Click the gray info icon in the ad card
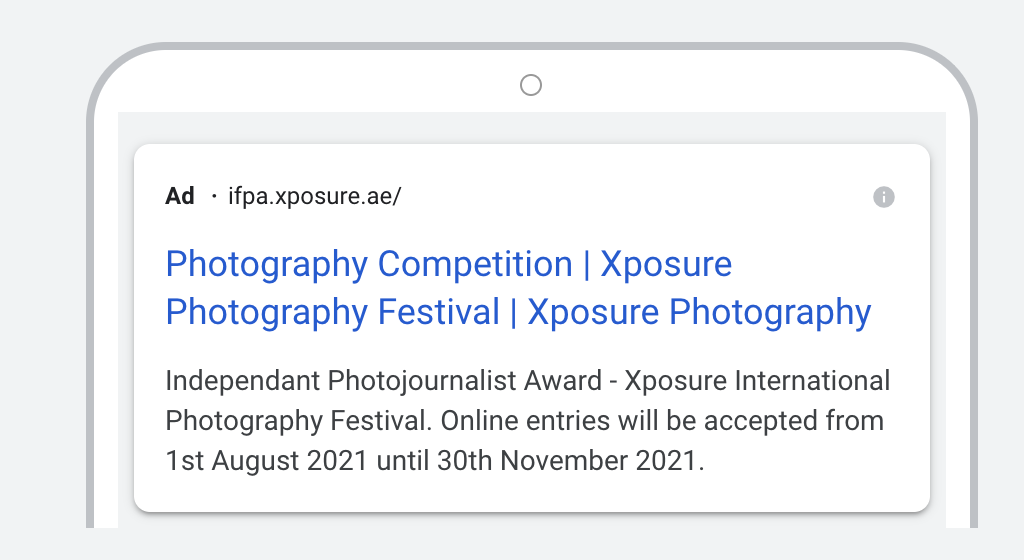The width and height of the screenshot is (1024, 560). (x=884, y=196)
